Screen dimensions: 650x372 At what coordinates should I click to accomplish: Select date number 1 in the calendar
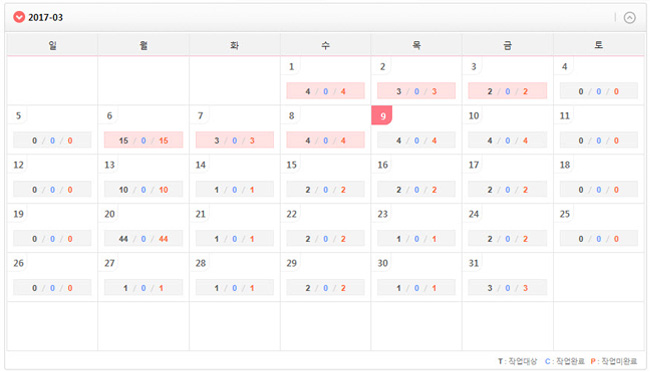[x=291, y=66]
